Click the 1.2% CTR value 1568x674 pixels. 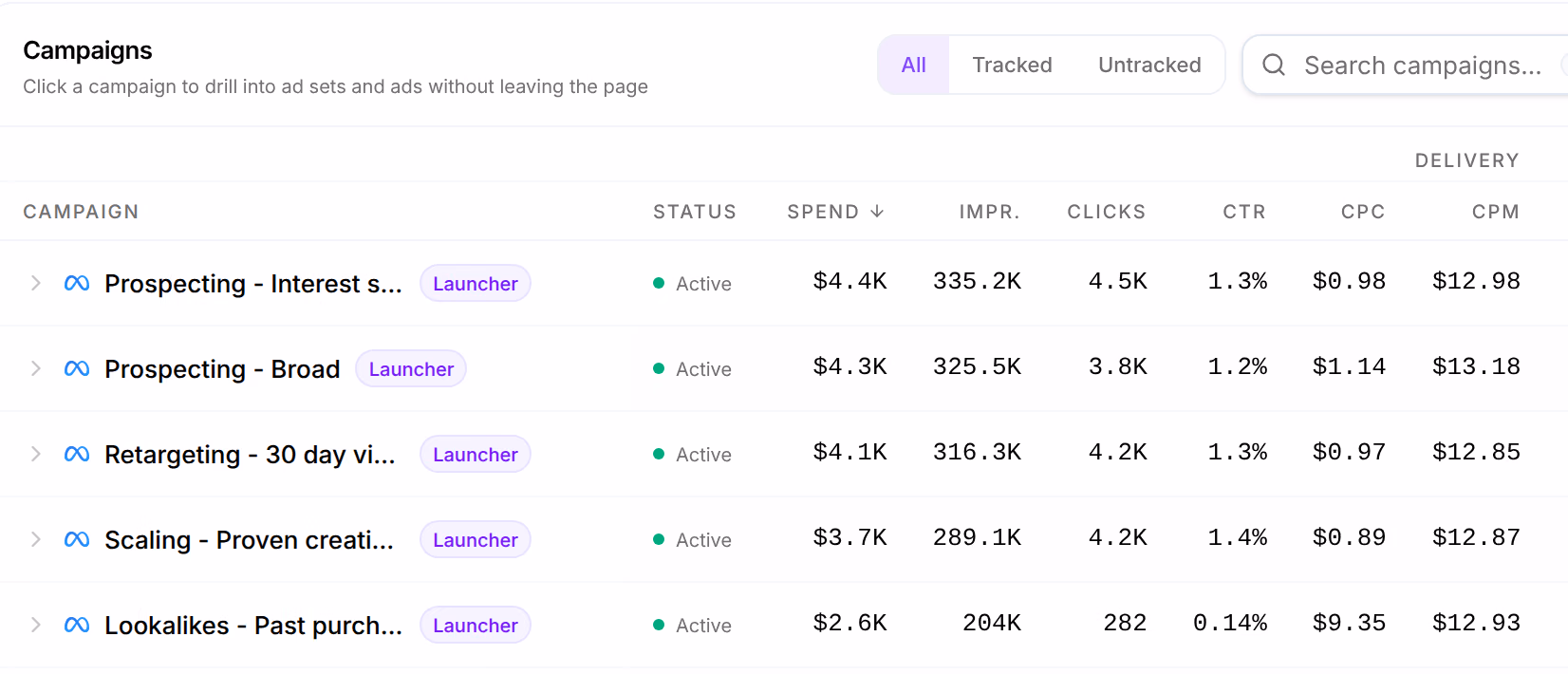(1238, 366)
